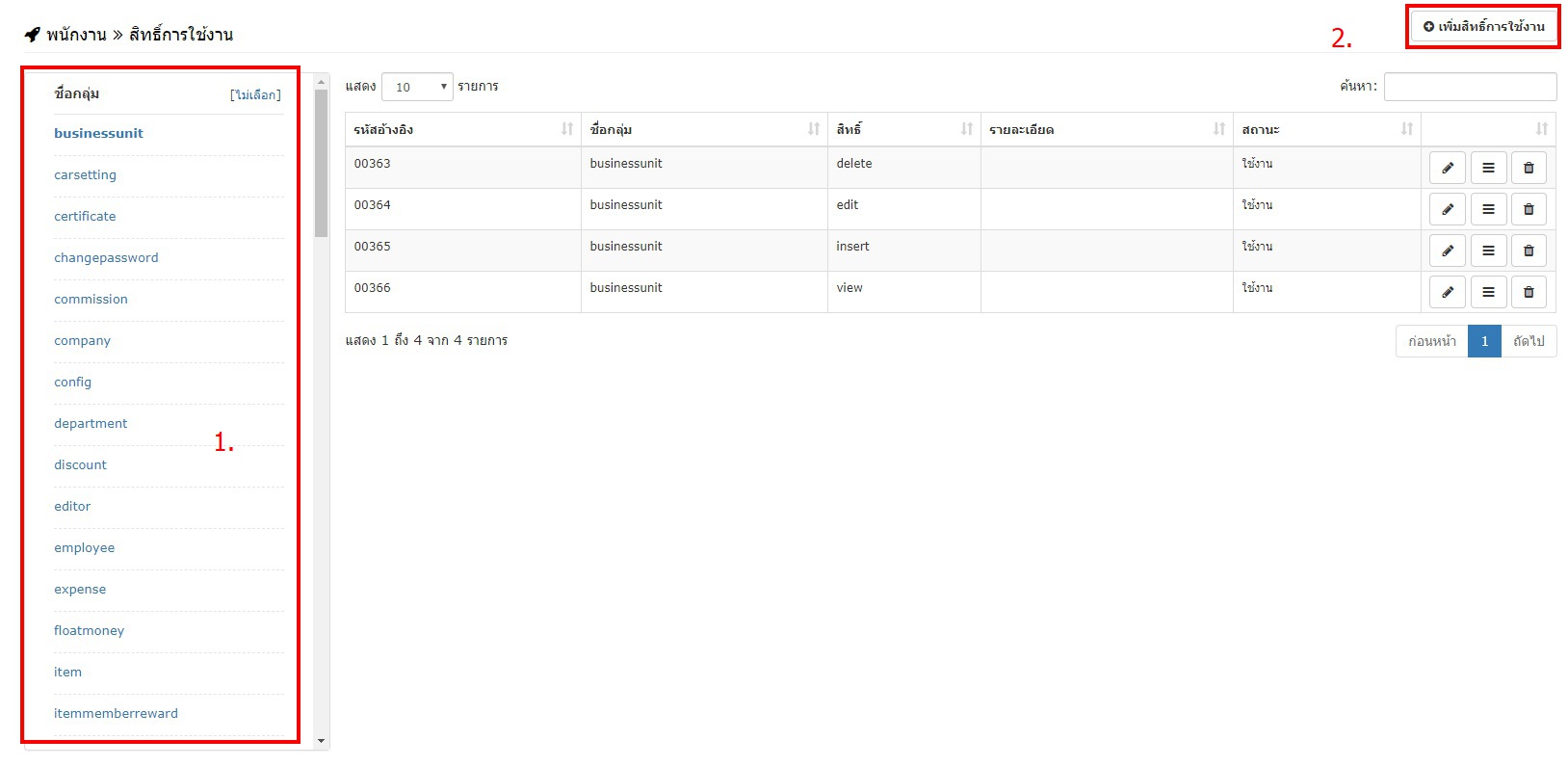1568x766 pixels.
Task: Sort table by รายละเอียด column
Action: pyautogui.click(x=1107, y=129)
